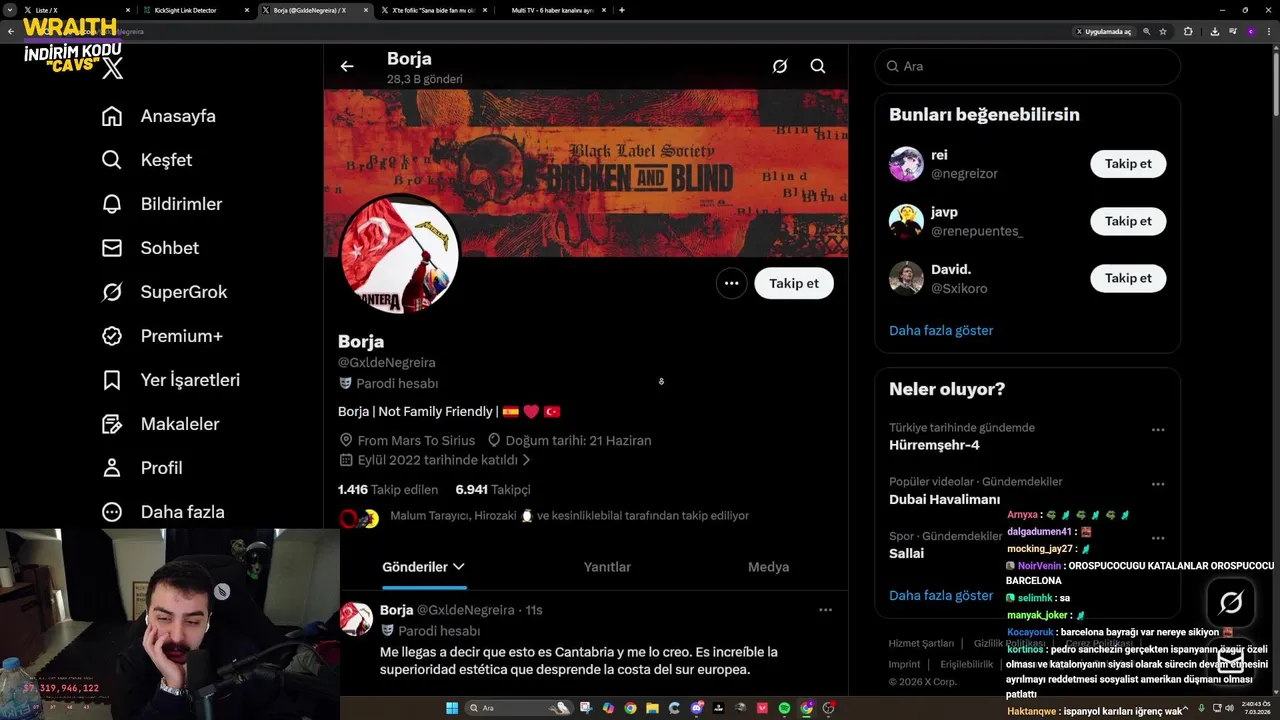Open Bildirimler notifications bell icon
1280x720 pixels.
112,204
